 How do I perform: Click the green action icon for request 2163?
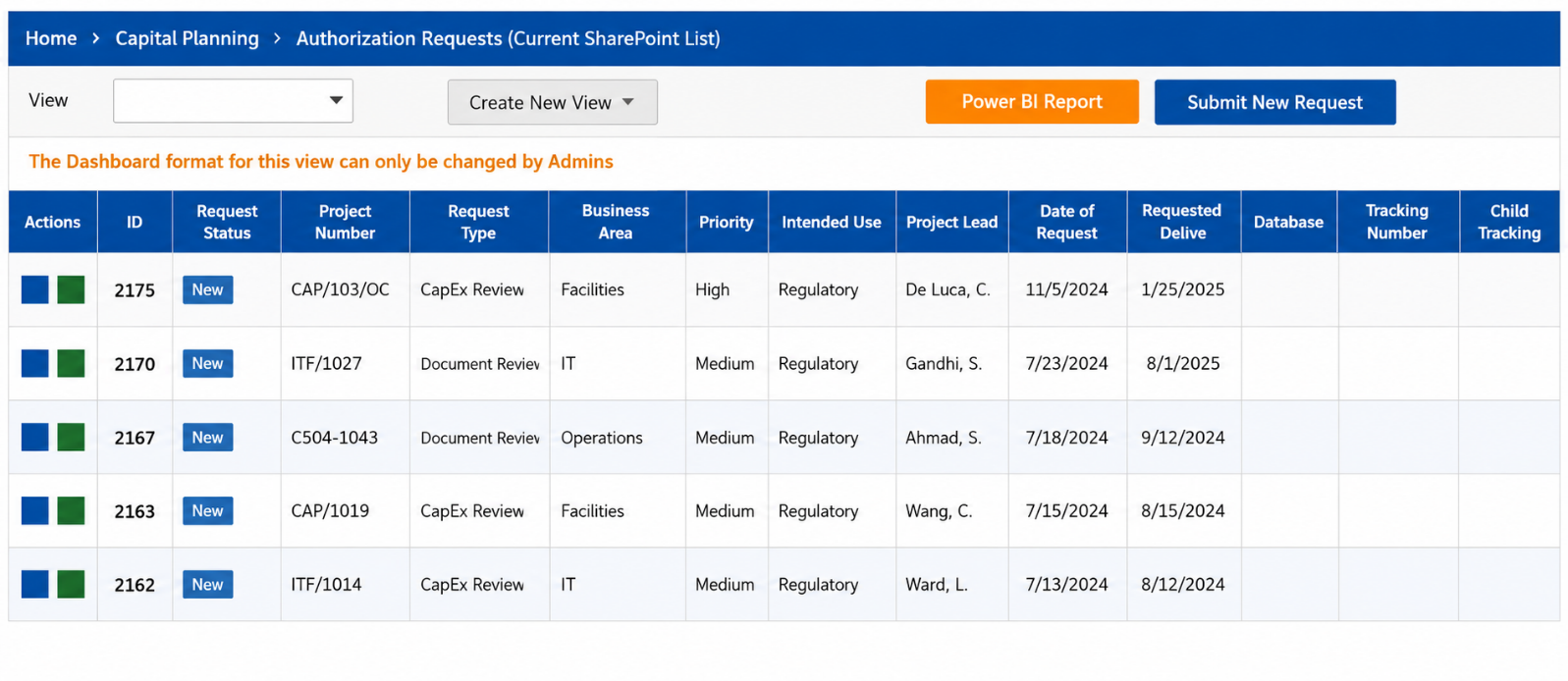[71, 510]
